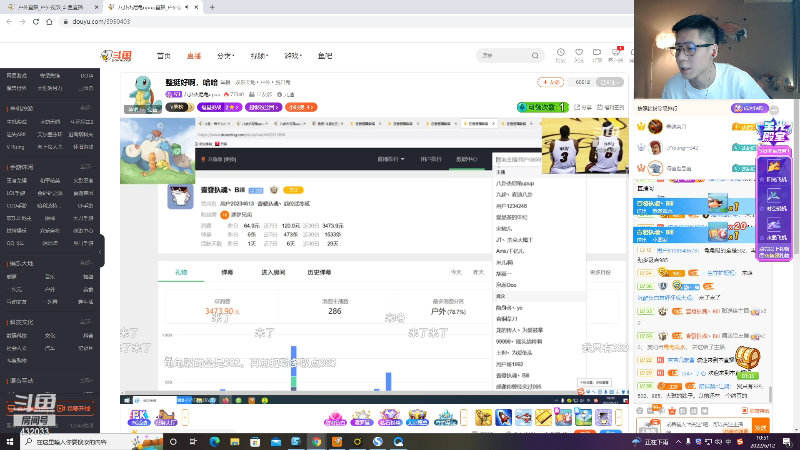Open 户外 category in the left sidebar
Screen dimensions: 800x450
click(x=49, y=289)
